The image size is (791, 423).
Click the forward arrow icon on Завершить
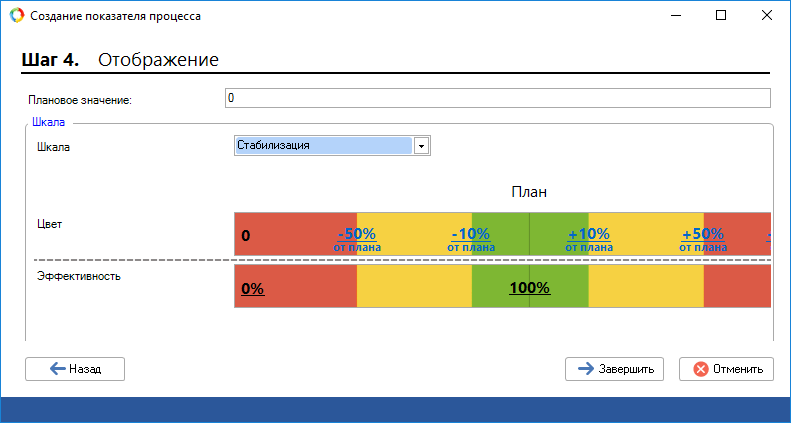pos(585,369)
